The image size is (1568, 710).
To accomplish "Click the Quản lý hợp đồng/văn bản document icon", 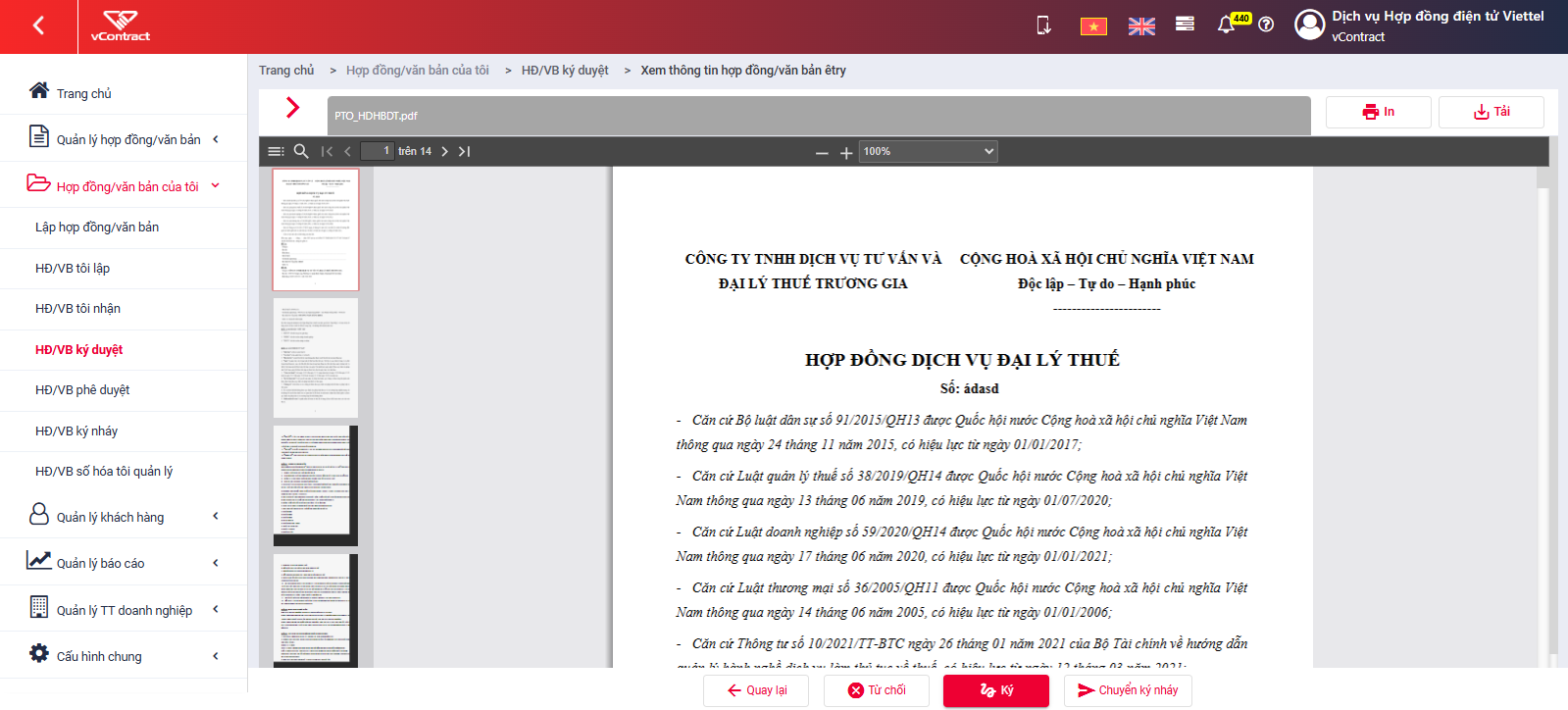I will click(39, 136).
